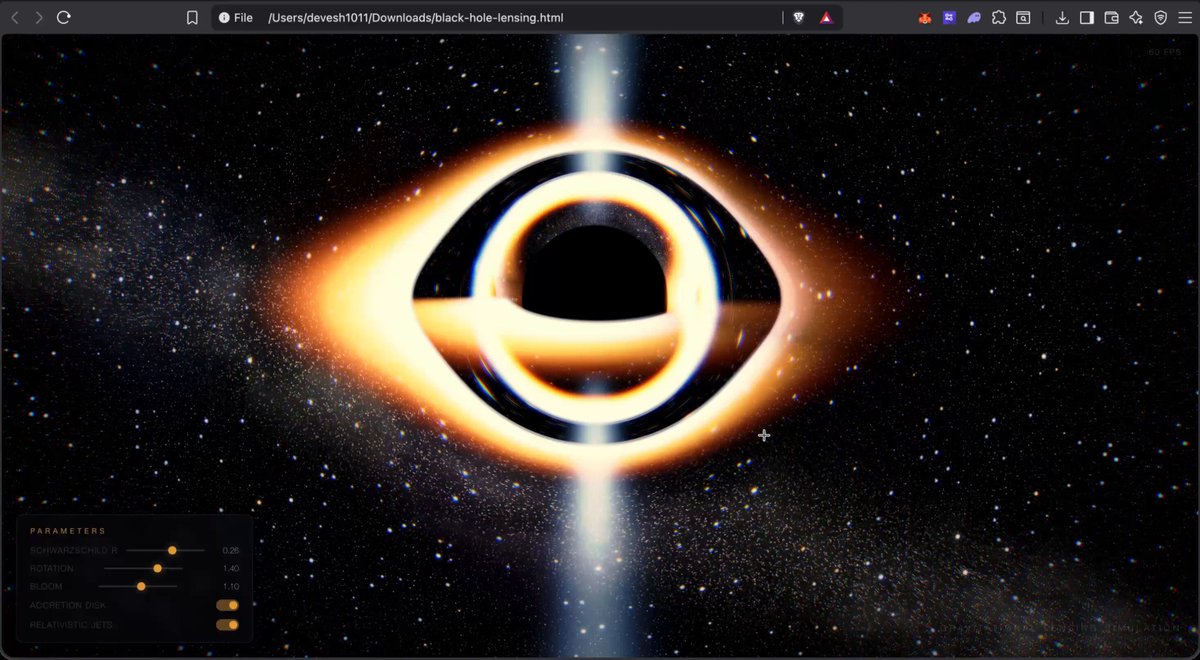Open Brave Shields lion icon
Viewport: 1200px width, 660px height.
799,17
